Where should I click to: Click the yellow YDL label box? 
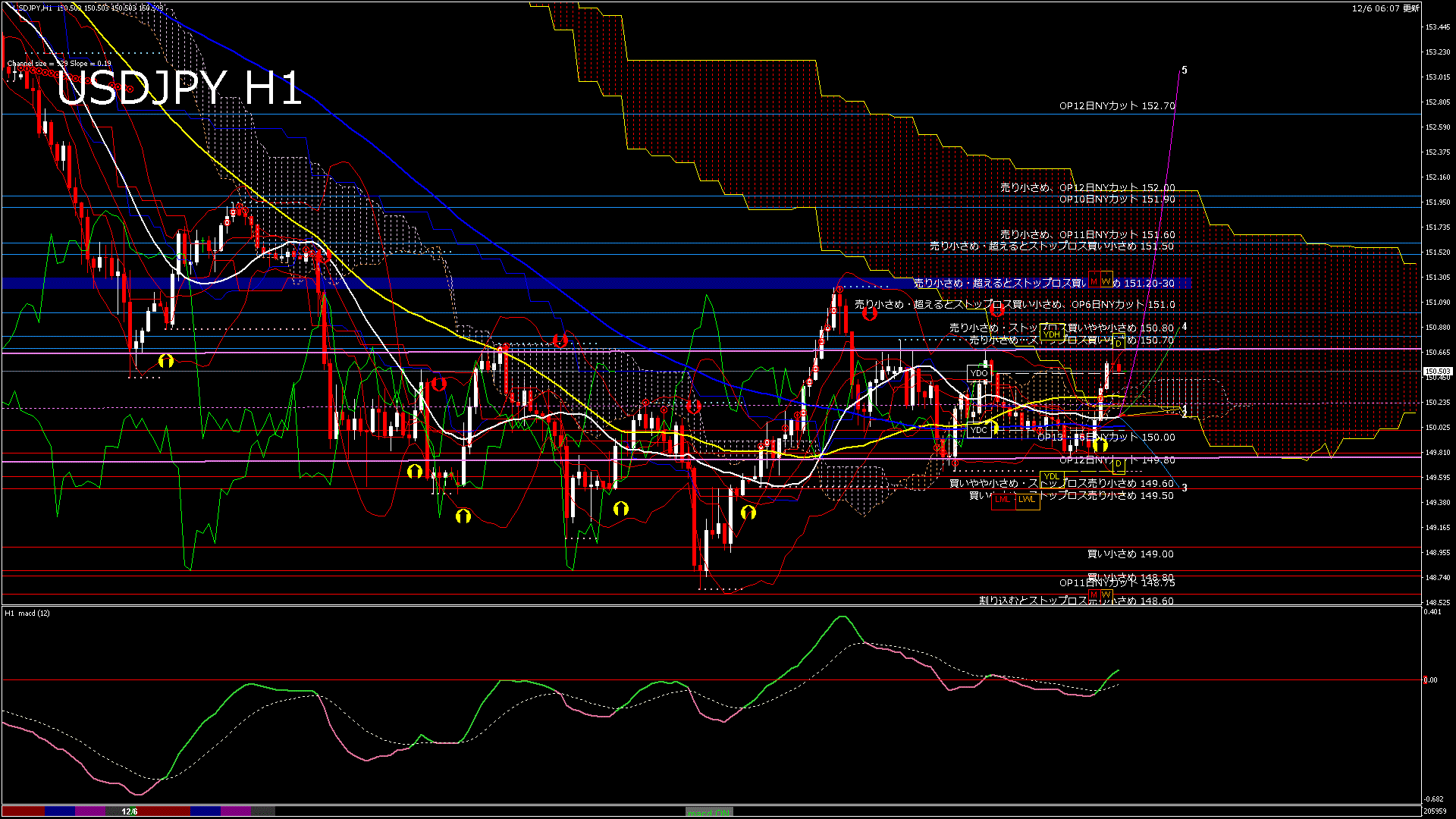[x=1051, y=477]
